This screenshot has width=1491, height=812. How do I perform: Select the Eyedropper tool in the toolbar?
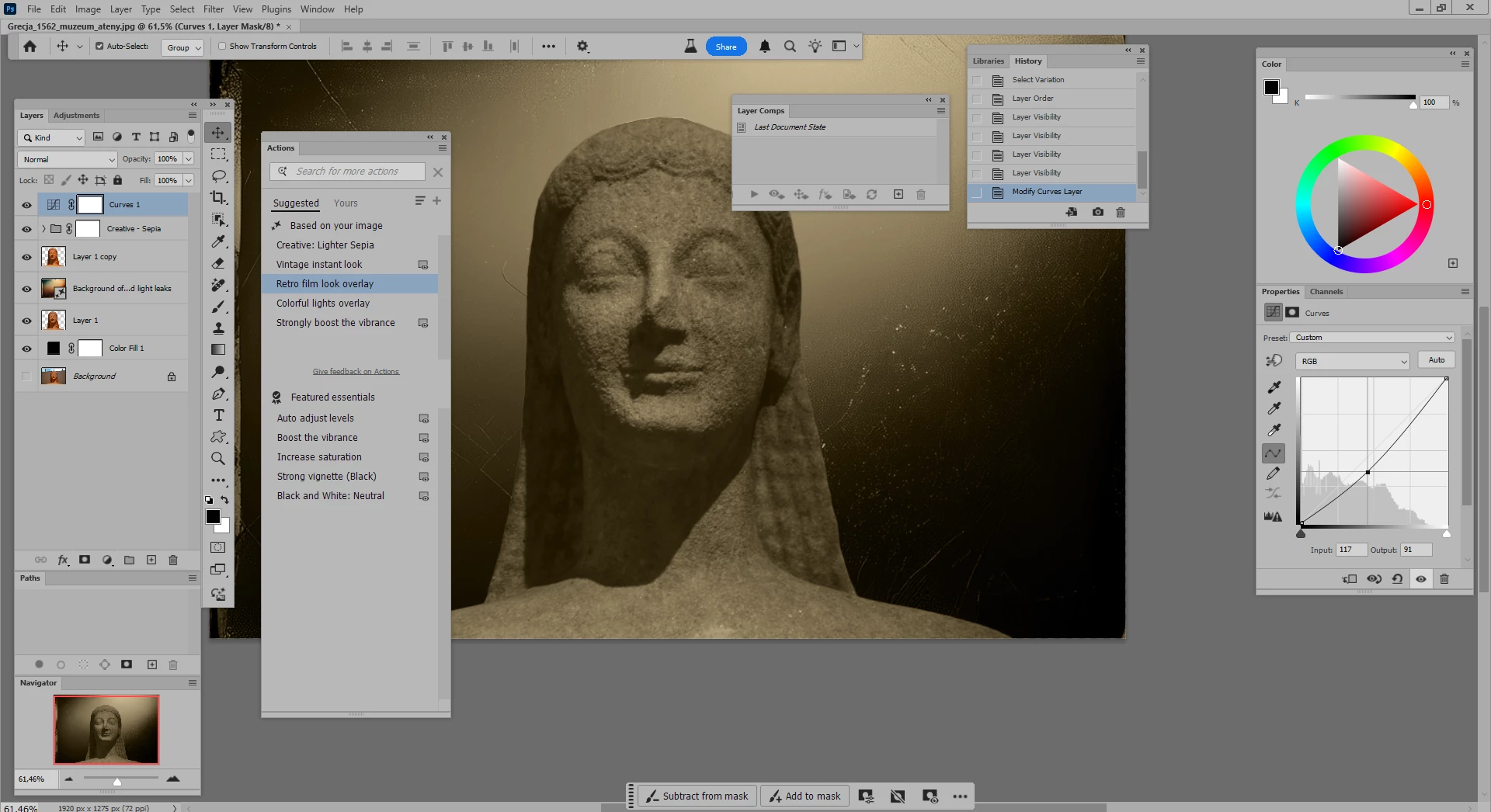[218, 241]
